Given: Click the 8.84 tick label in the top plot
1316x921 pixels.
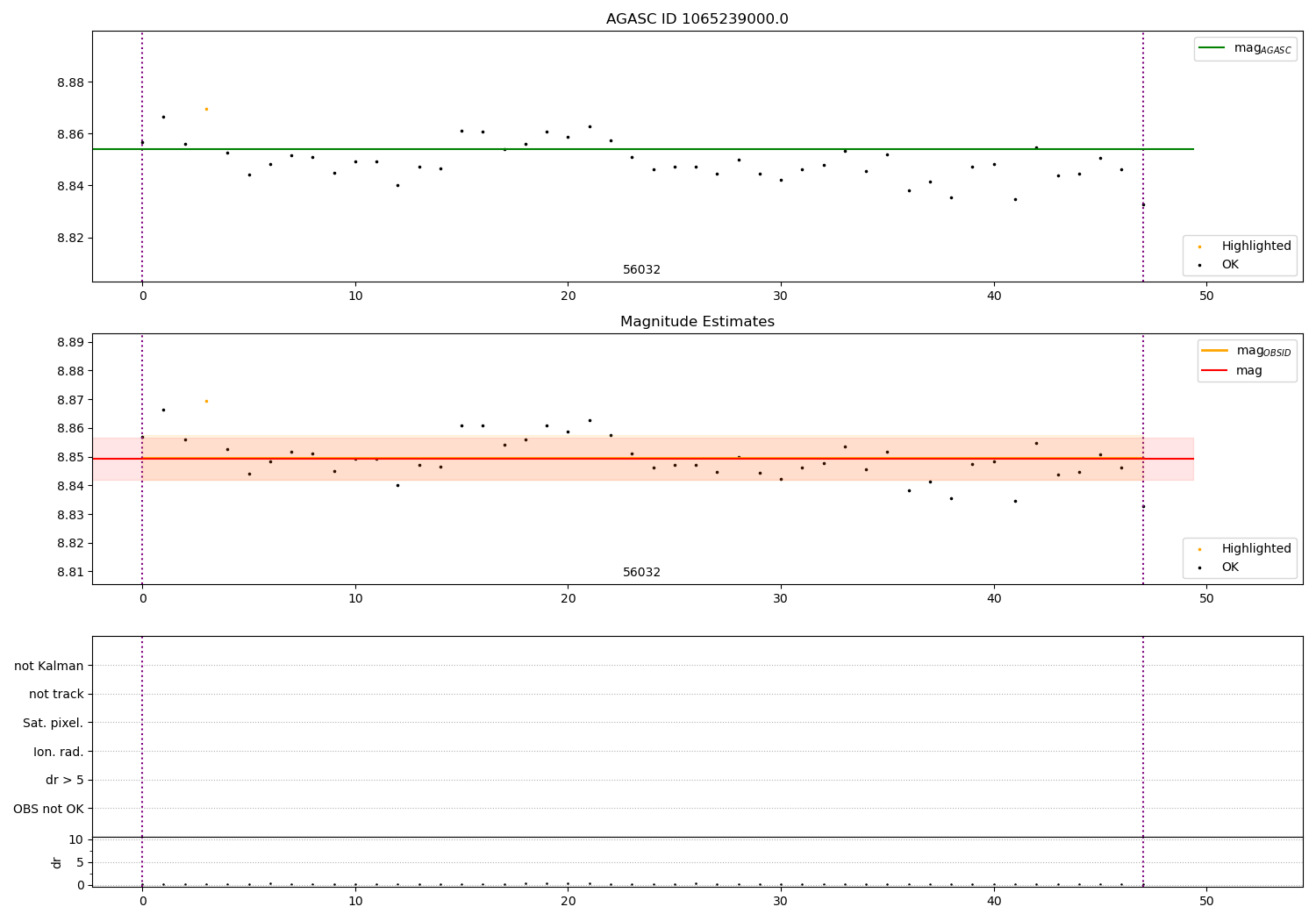Looking at the screenshot, I should tap(70, 186).
